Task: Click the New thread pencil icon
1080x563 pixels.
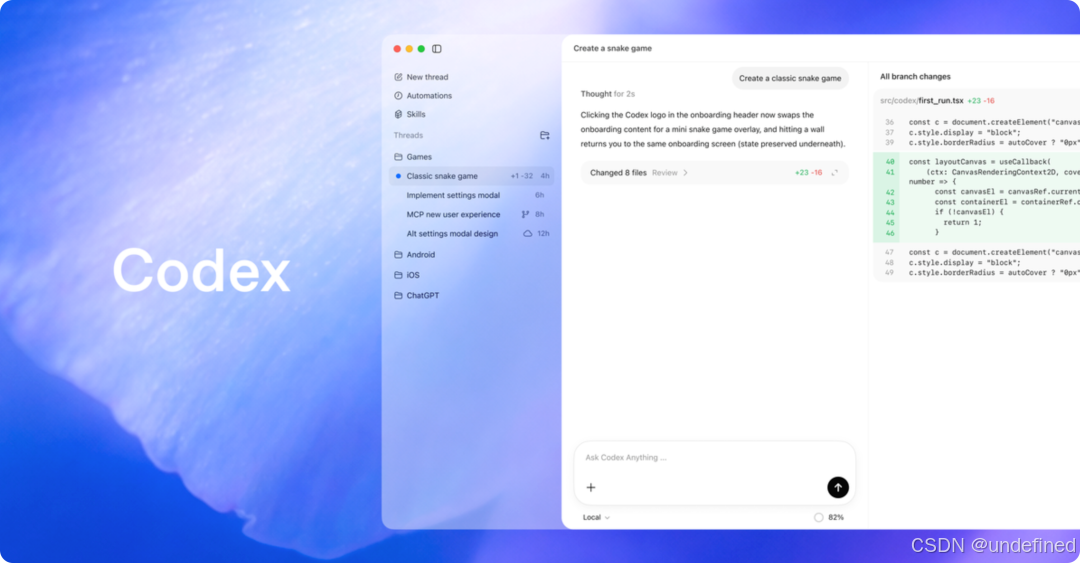Action: tap(398, 77)
